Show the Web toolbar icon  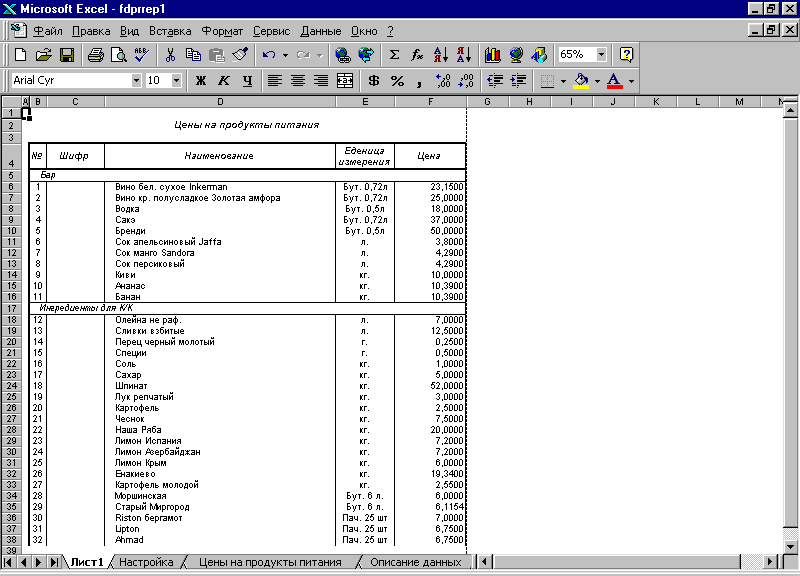(366, 55)
